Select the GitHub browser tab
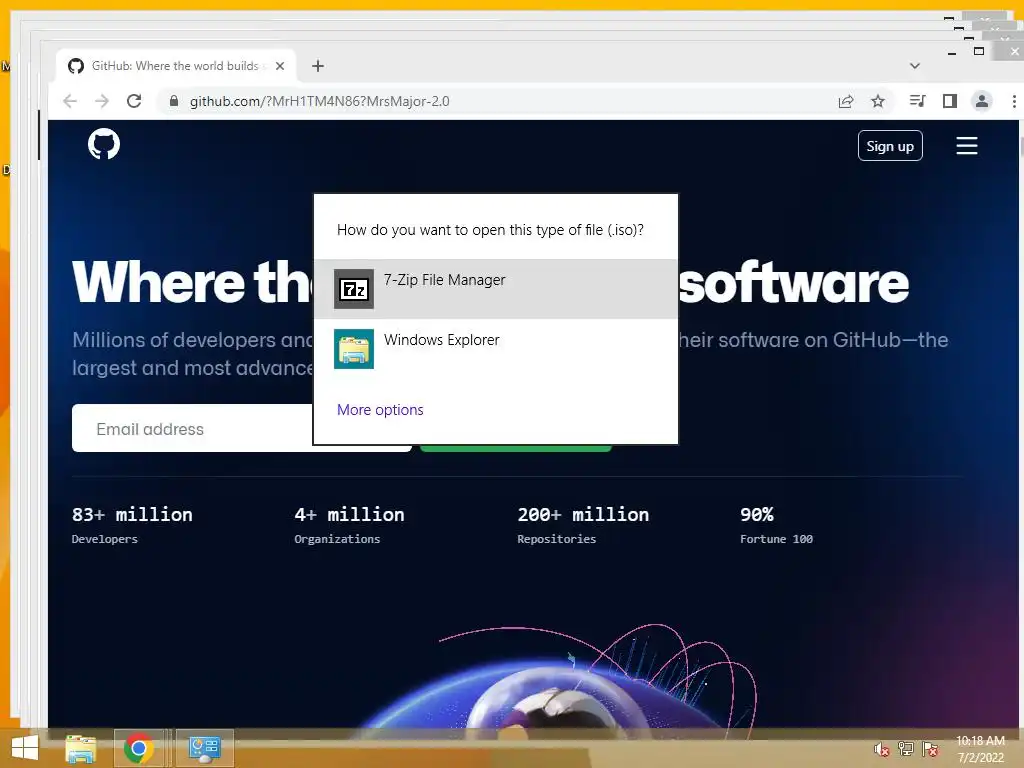Image resolution: width=1024 pixels, height=768 pixels. tap(176, 66)
